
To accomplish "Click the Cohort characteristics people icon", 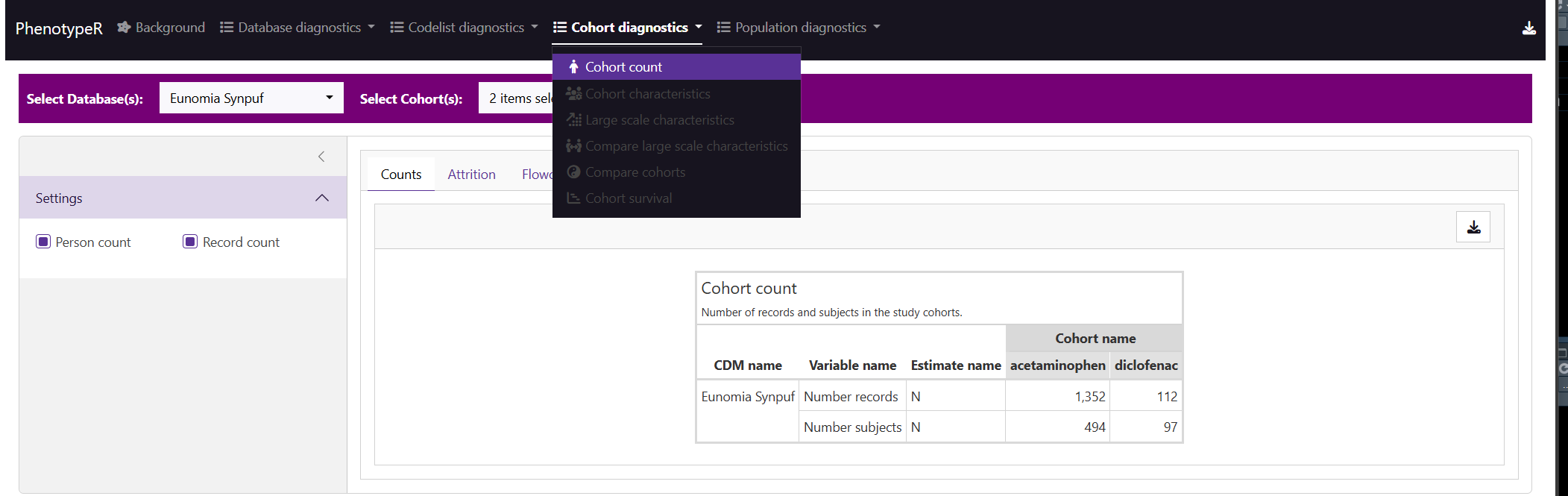I will click(x=573, y=94).
